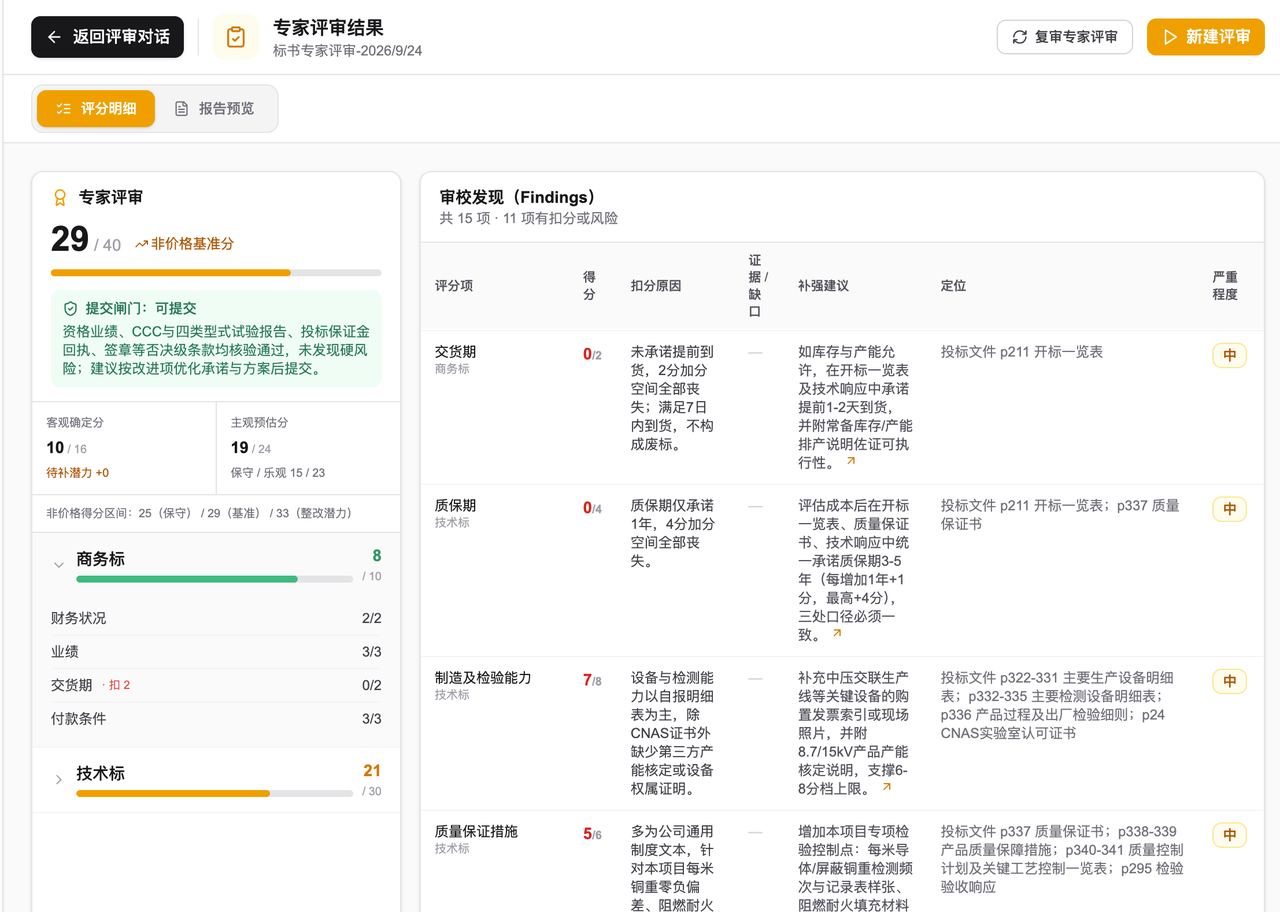Click the 严重程度 column header
This screenshot has width=1280, height=912.
pos(1225,286)
